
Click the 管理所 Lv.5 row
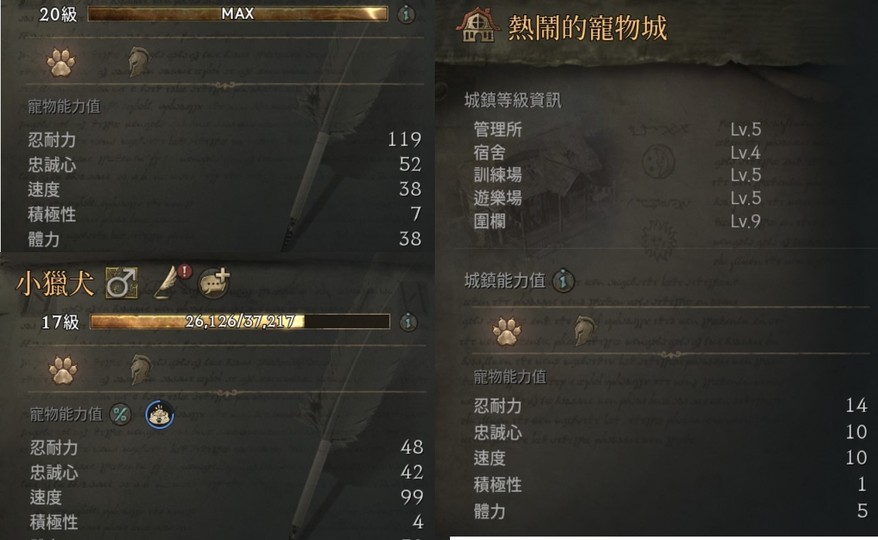(617, 129)
